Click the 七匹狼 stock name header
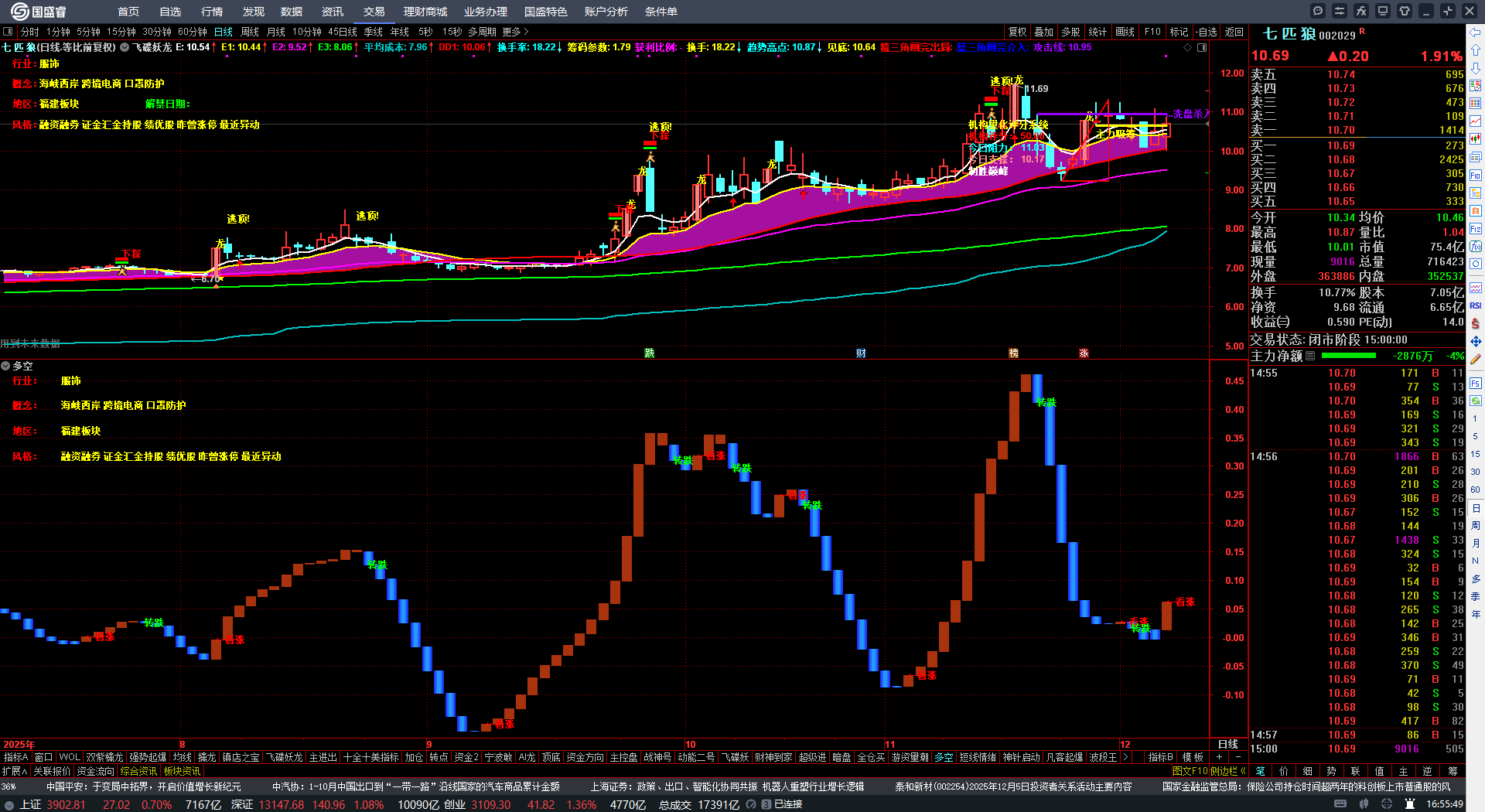The height and width of the screenshot is (812, 1485). click(1289, 34)
